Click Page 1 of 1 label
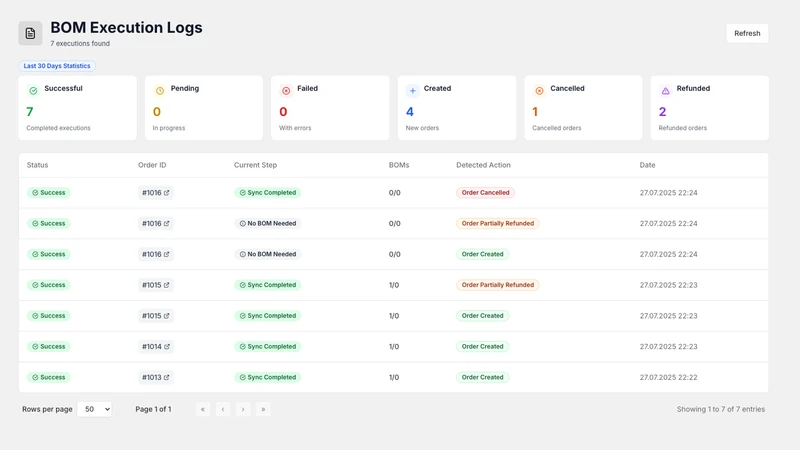This screenshot has height=450, width=800. 153,409
